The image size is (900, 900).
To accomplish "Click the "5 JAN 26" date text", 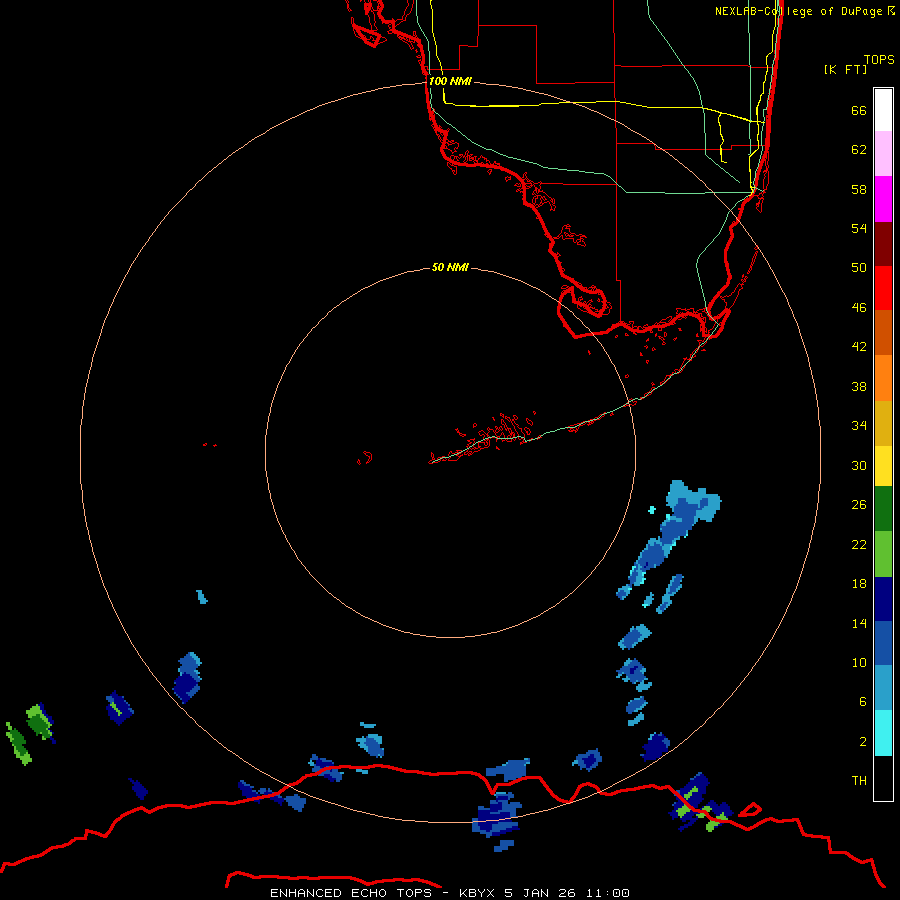I will coord(540,893).
